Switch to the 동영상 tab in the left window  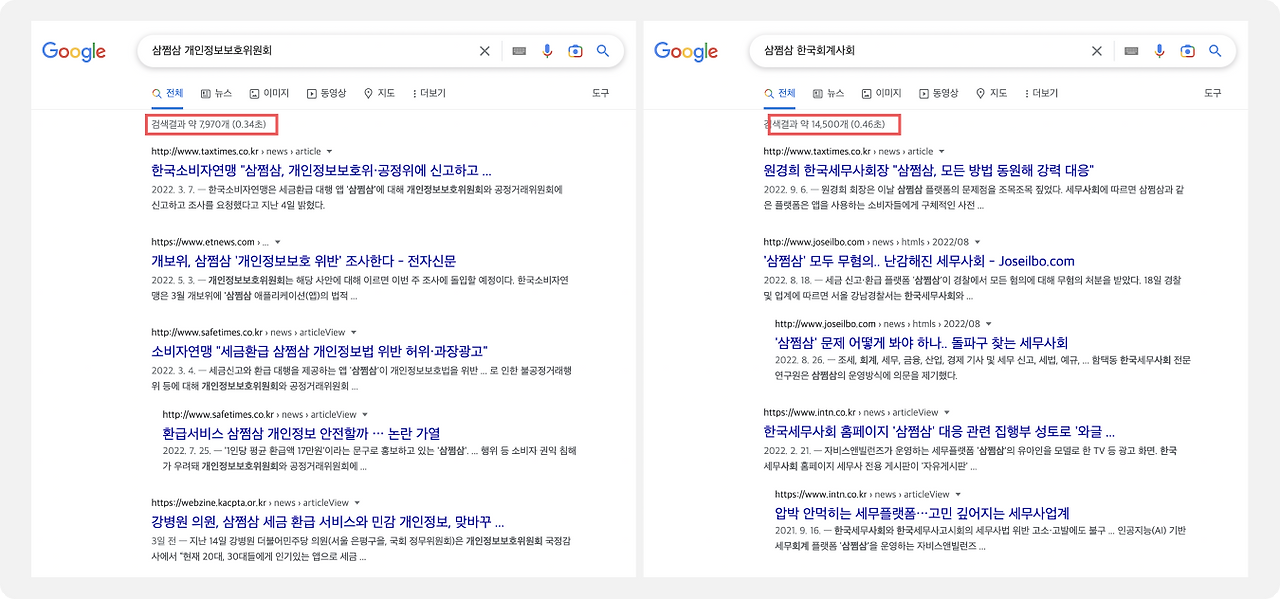(326, 93)
